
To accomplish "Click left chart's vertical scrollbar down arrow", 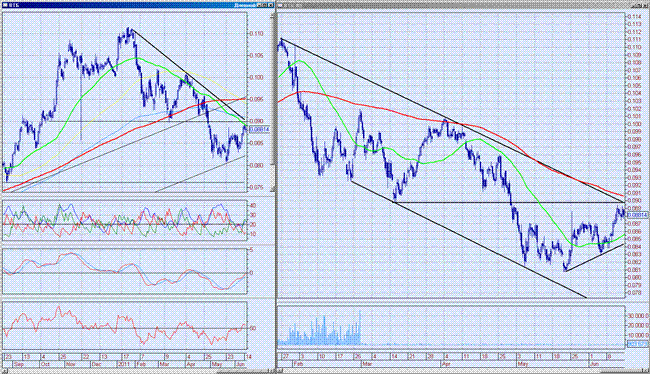I will click(273, 189).
